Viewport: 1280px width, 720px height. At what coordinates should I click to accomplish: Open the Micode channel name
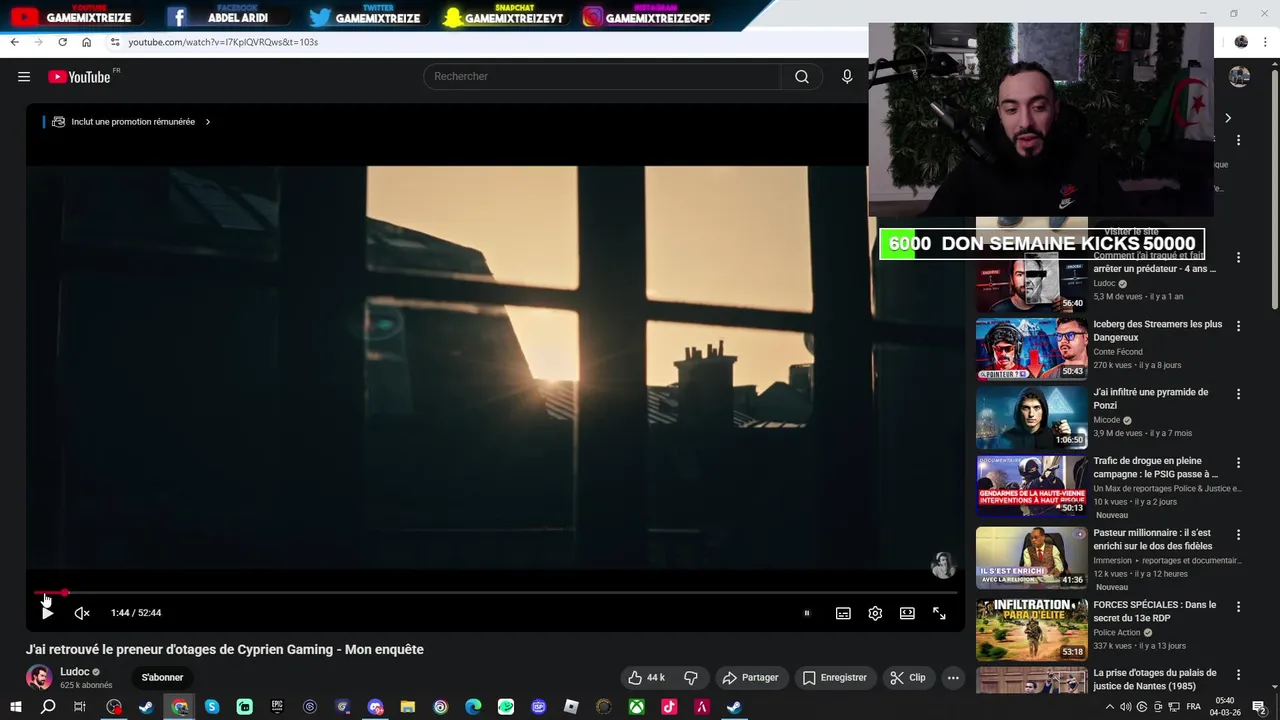click(1106, 420)
